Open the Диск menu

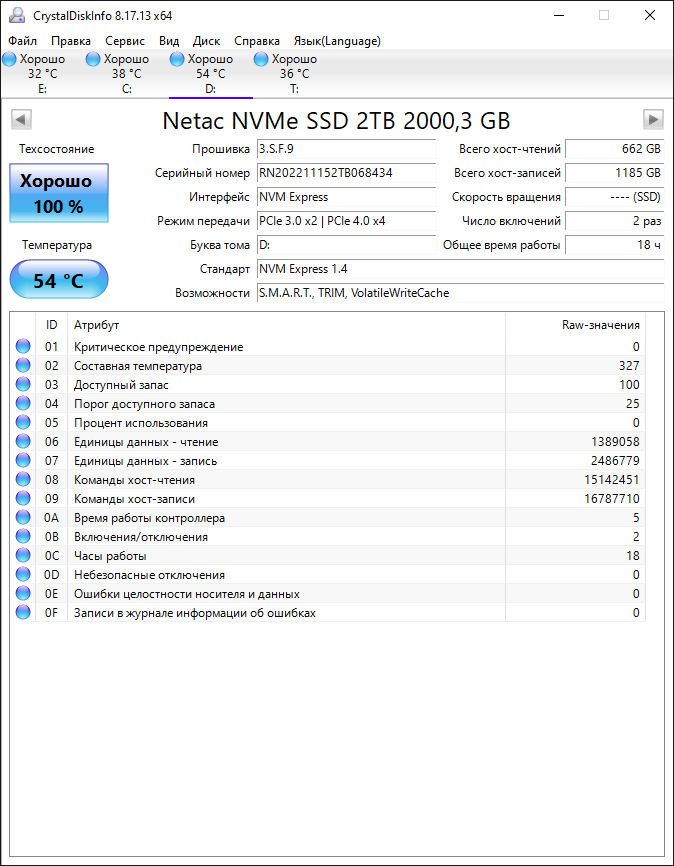(x=206, y=41)
